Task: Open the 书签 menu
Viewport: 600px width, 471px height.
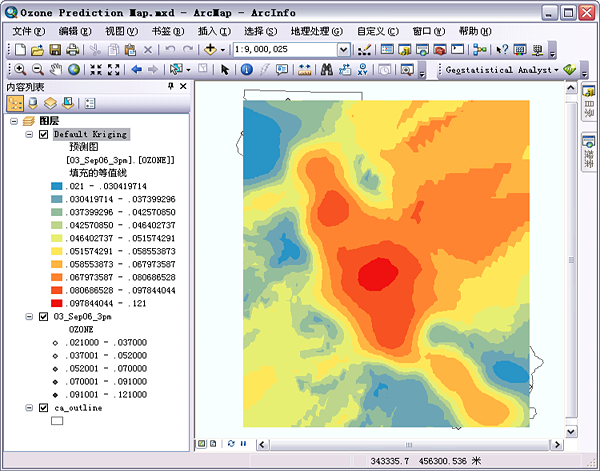Action: tap(166, 31)
